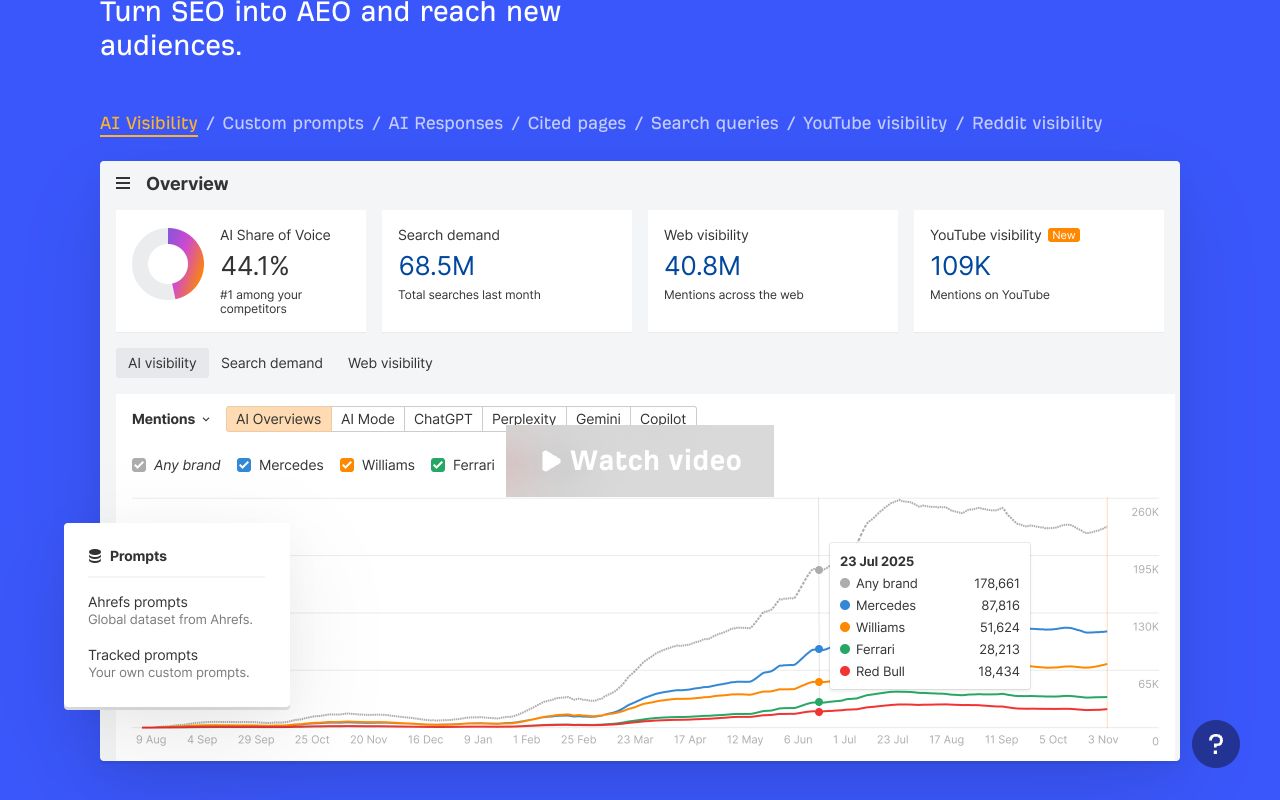Click the Red Bull red dot in the chart tooltip
The width and height of the screenshot is (1280, 800).
845,671
